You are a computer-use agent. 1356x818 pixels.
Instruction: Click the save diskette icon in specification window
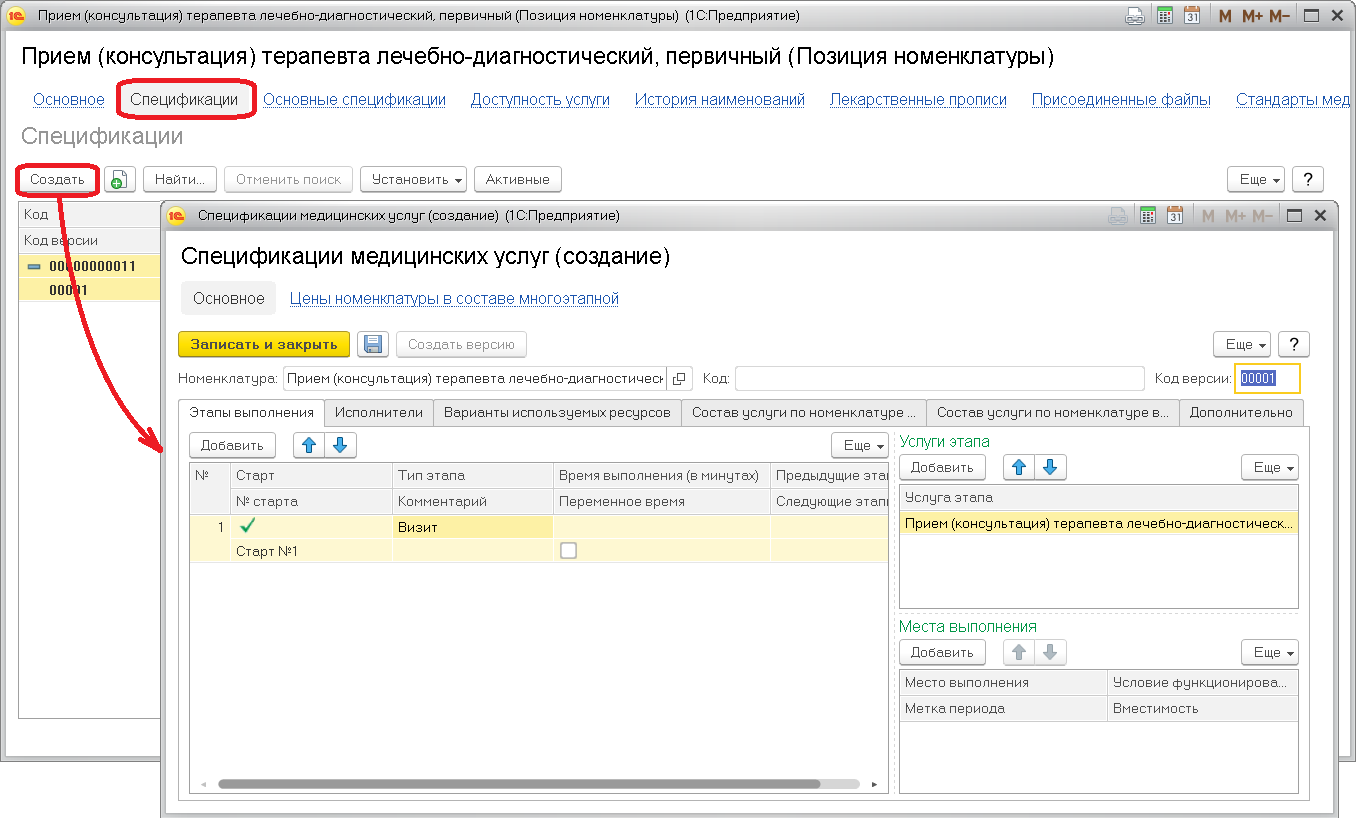click(374, 344)
